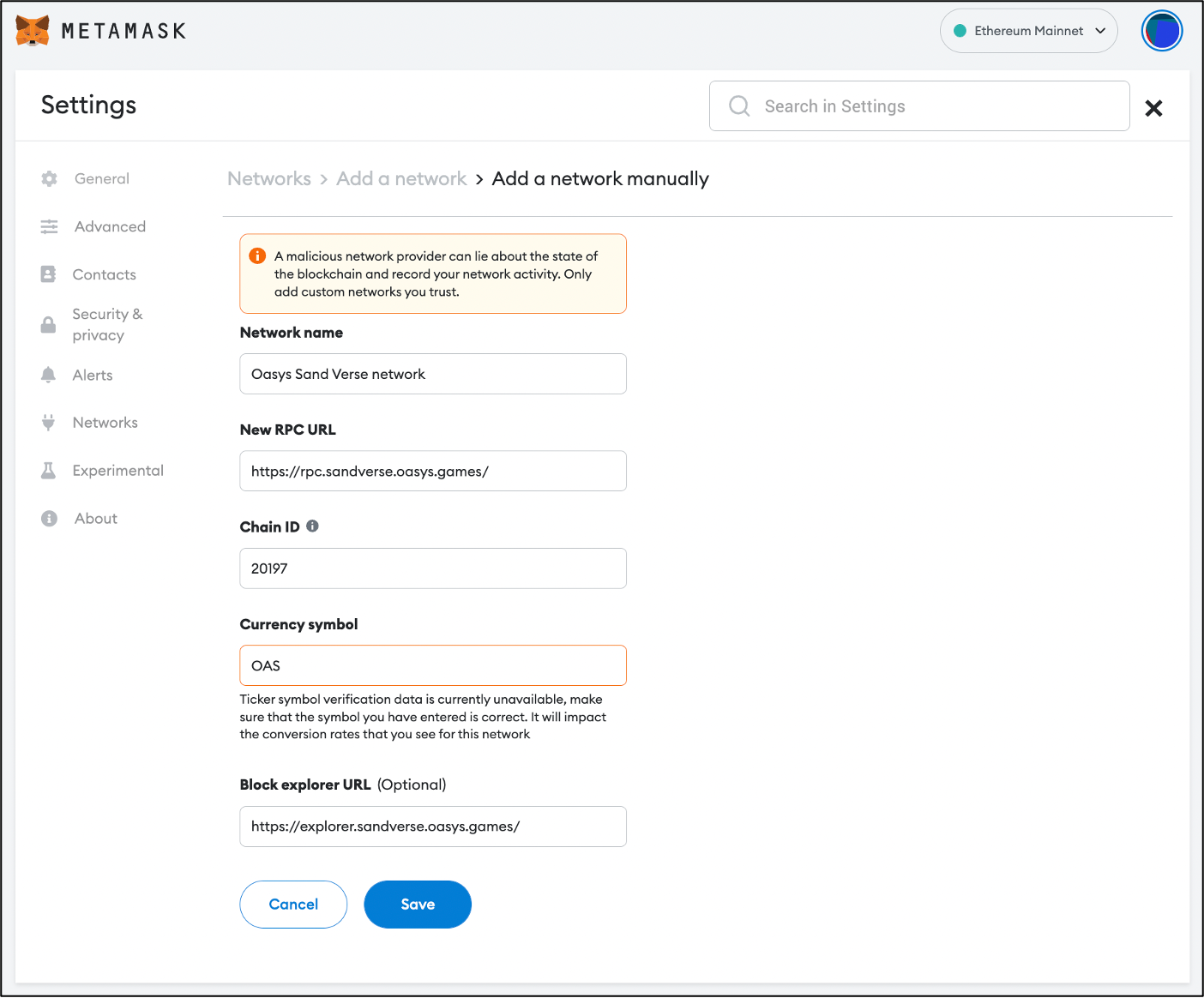Open General settings tab
Screen dimensions: 1204x998
[102, 178]
